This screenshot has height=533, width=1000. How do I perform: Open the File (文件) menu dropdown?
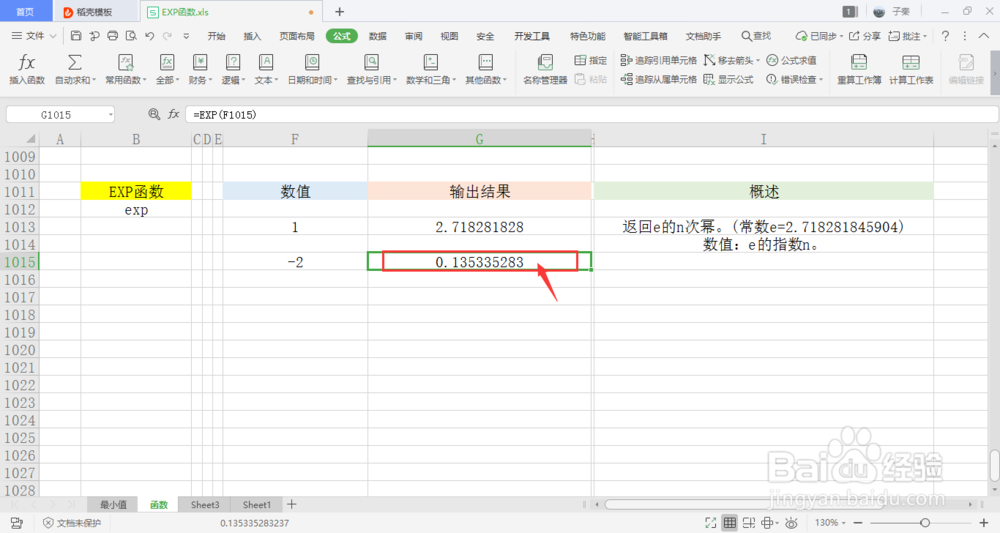pos(34,36)
